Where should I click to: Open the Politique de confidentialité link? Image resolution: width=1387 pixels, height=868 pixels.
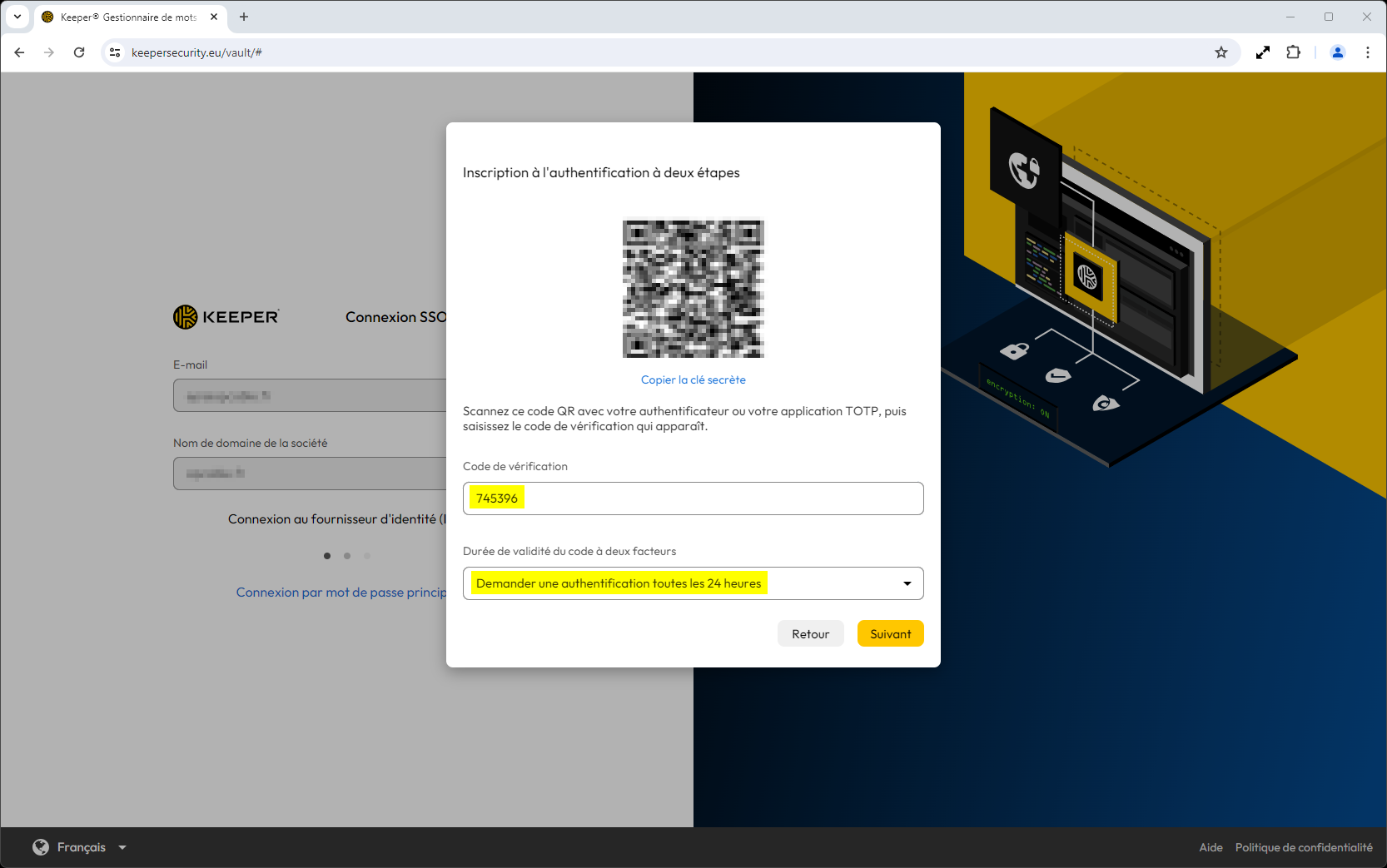[1304, 847]
